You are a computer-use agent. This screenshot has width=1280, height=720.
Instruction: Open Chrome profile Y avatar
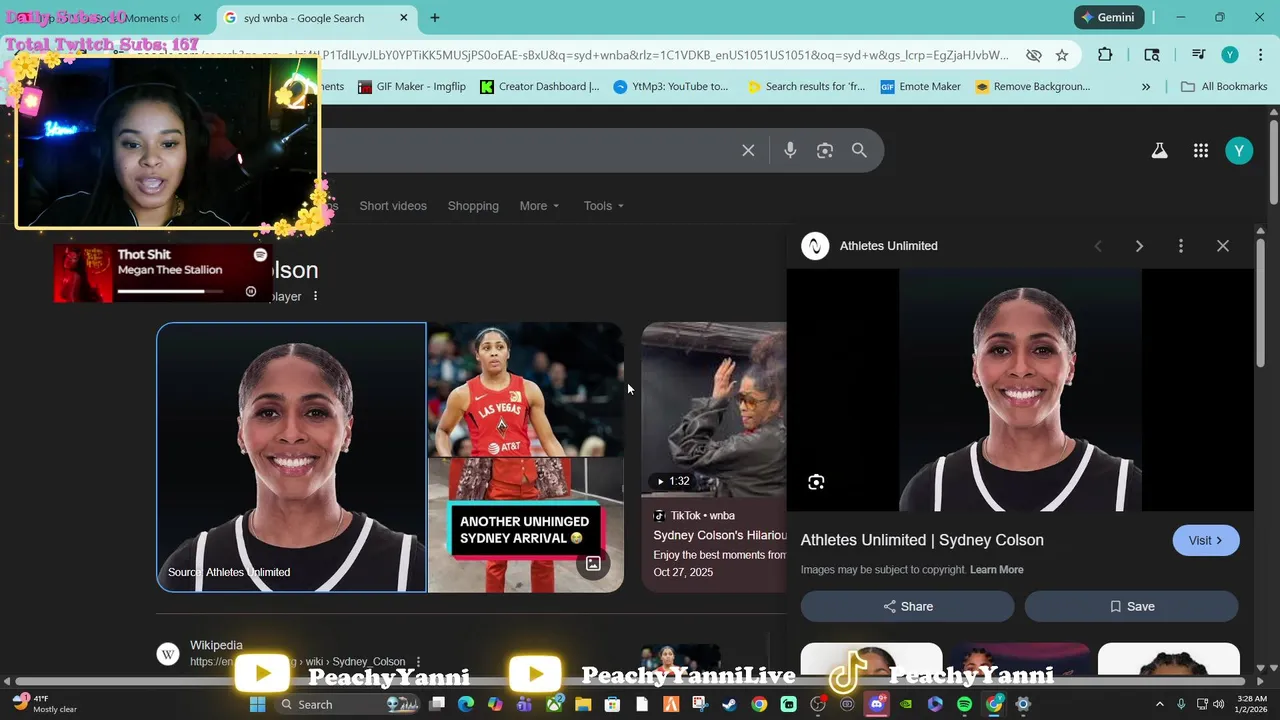(1230, 55)
